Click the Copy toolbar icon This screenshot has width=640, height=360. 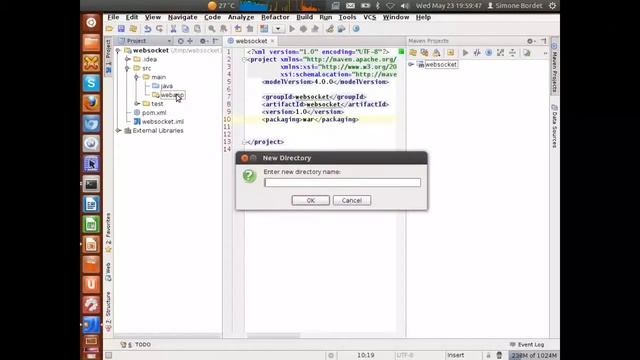point(185,29)
